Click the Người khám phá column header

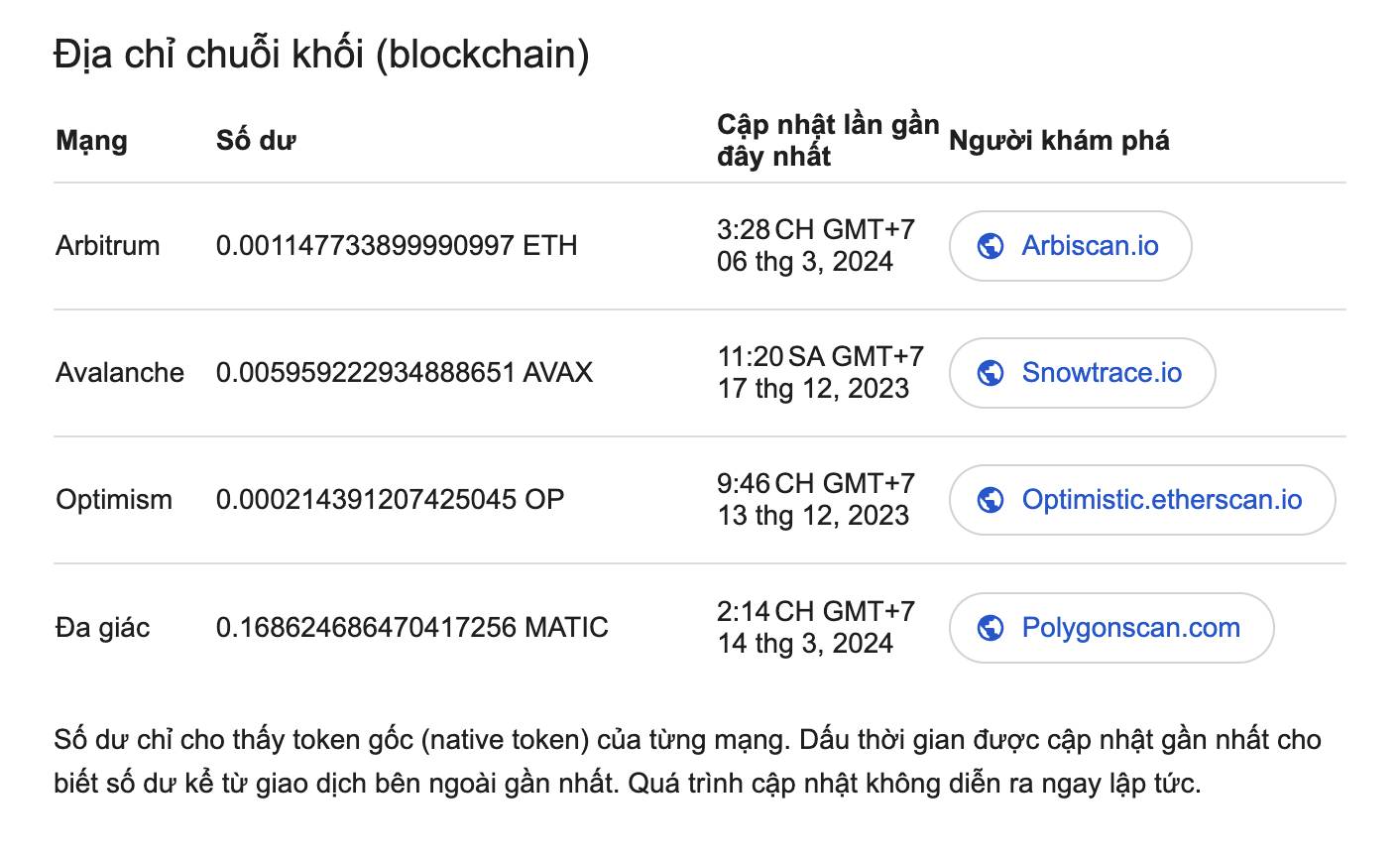[x=1059, y=141]
